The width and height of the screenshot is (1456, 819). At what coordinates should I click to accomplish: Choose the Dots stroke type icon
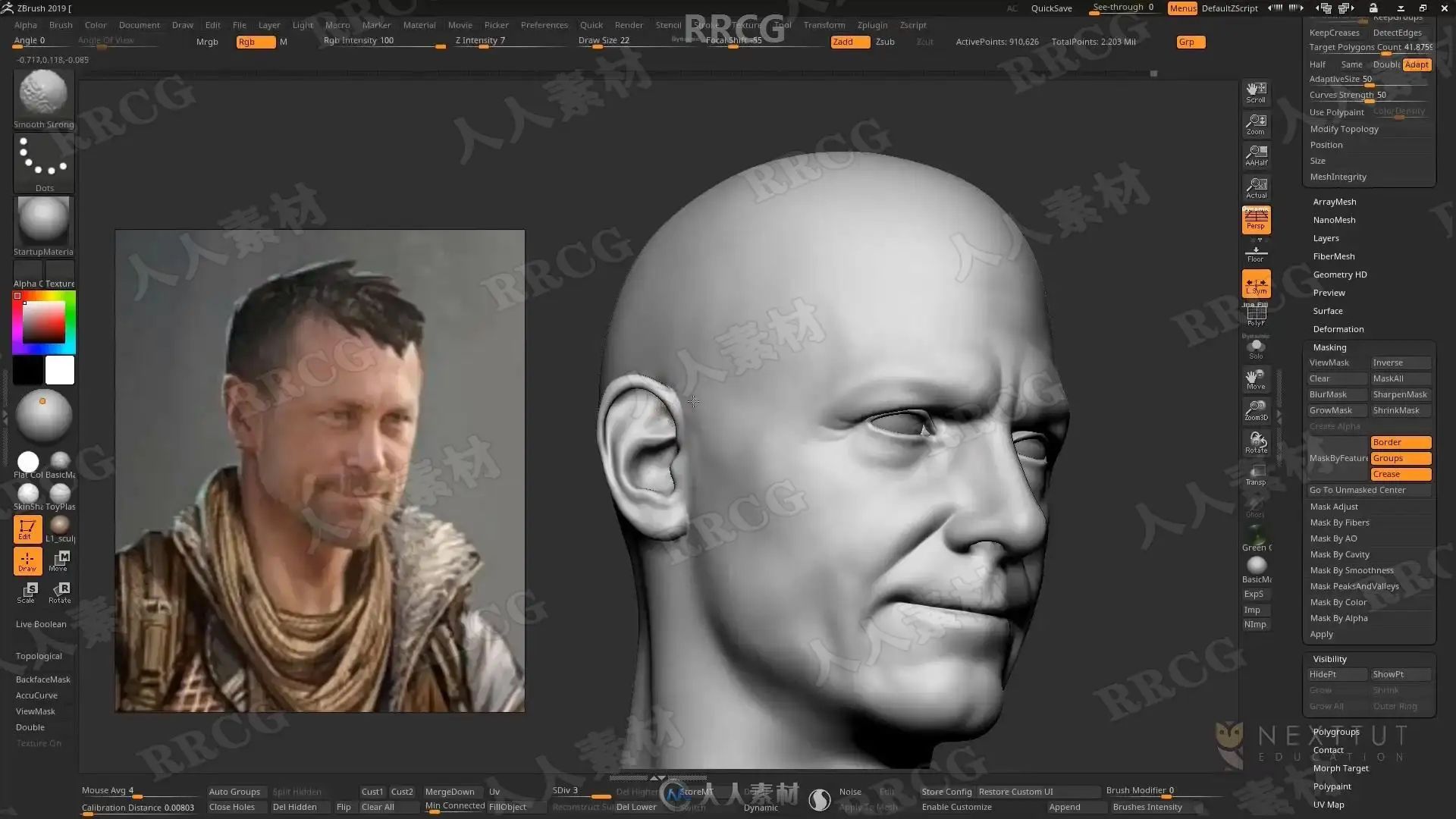pyautogui.click(x=43, y=159)
